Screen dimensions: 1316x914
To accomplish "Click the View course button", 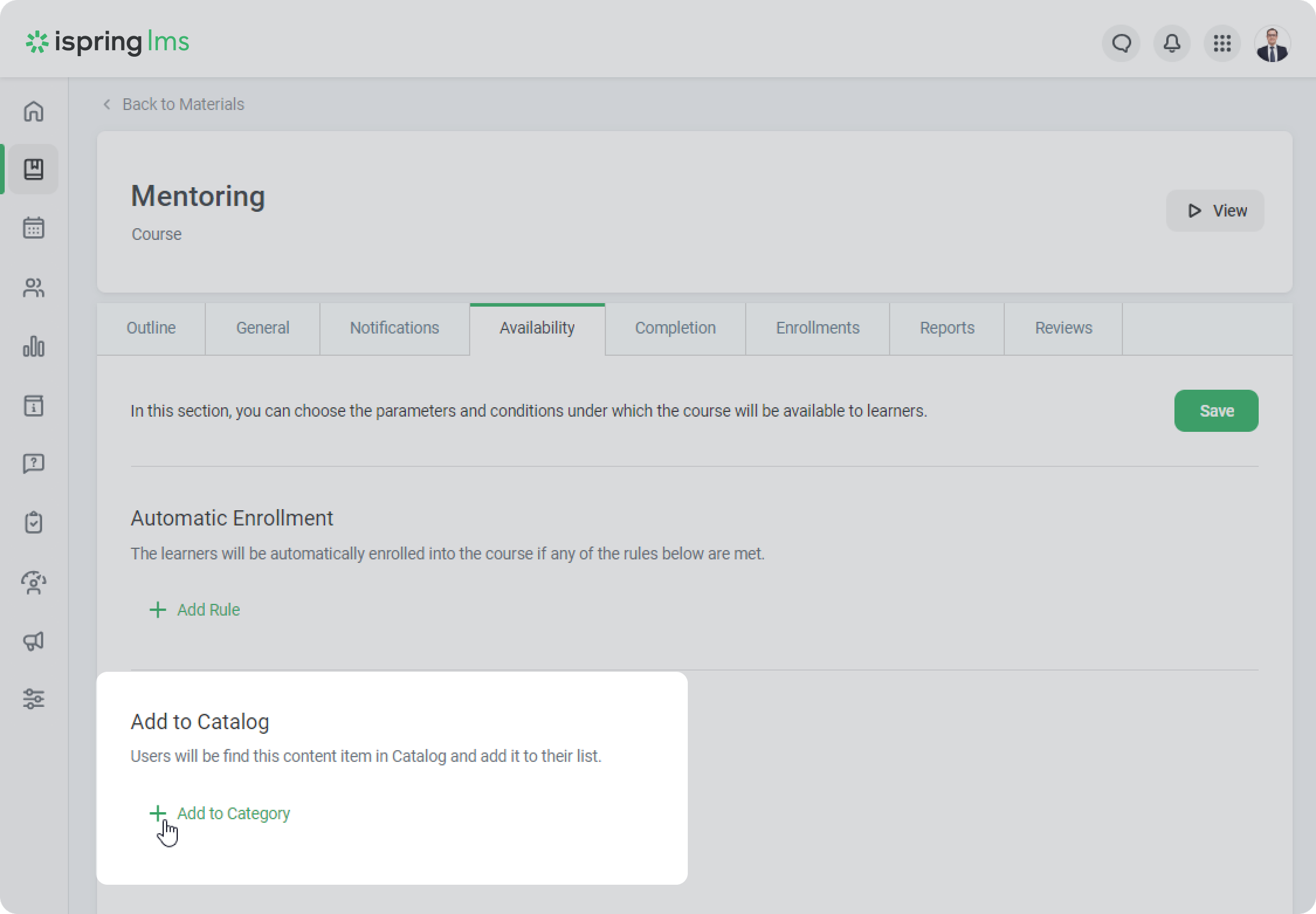I will [1215, 211].
